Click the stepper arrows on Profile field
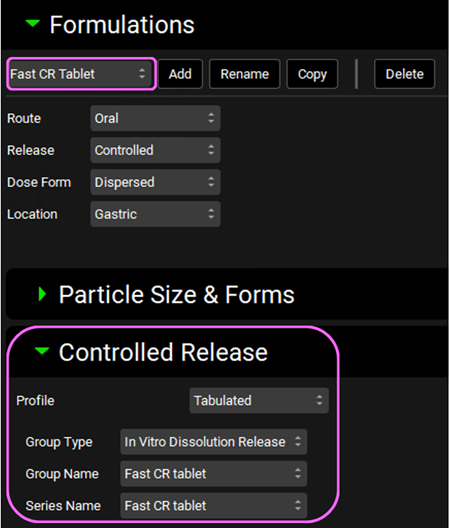The image size is (450, 528). [320, 400]
